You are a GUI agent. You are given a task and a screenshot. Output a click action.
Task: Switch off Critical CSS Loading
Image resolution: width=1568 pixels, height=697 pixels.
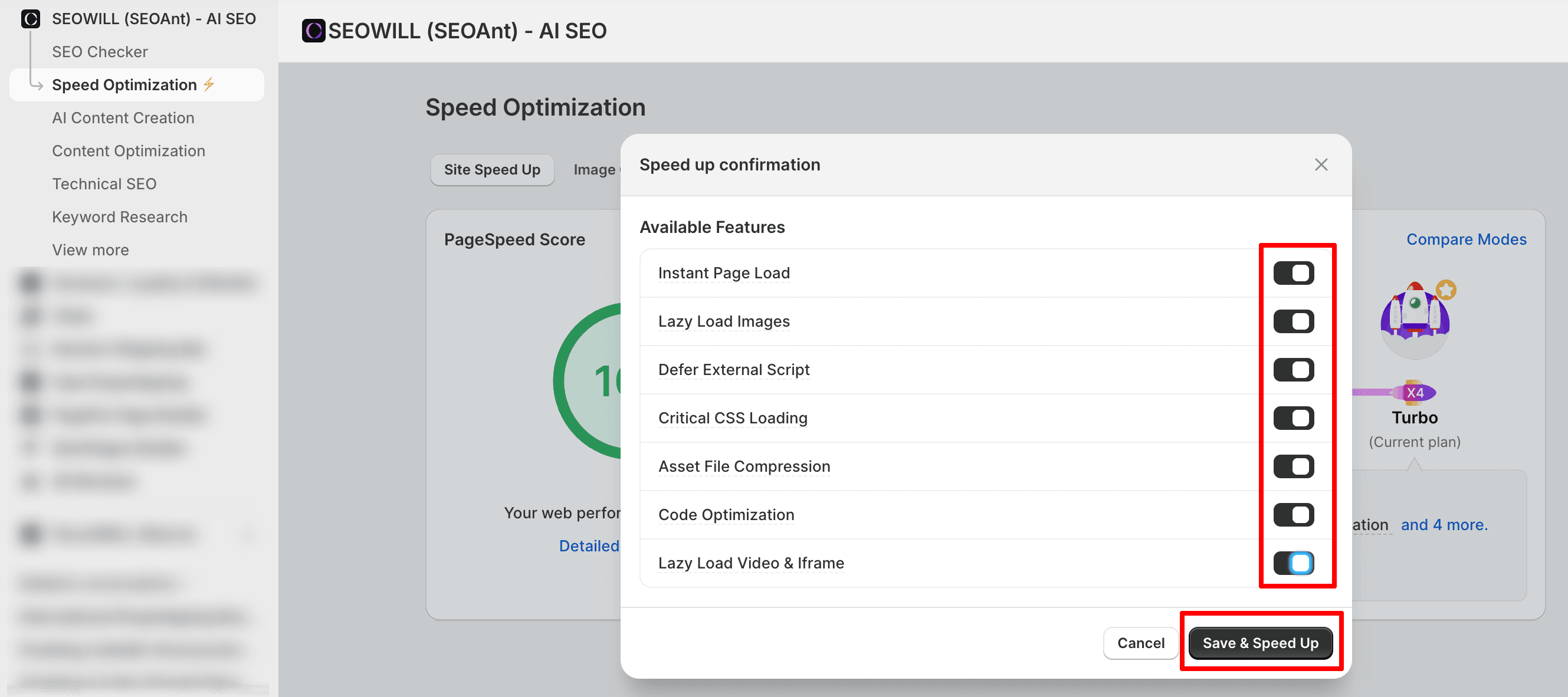coord(1293,418)
